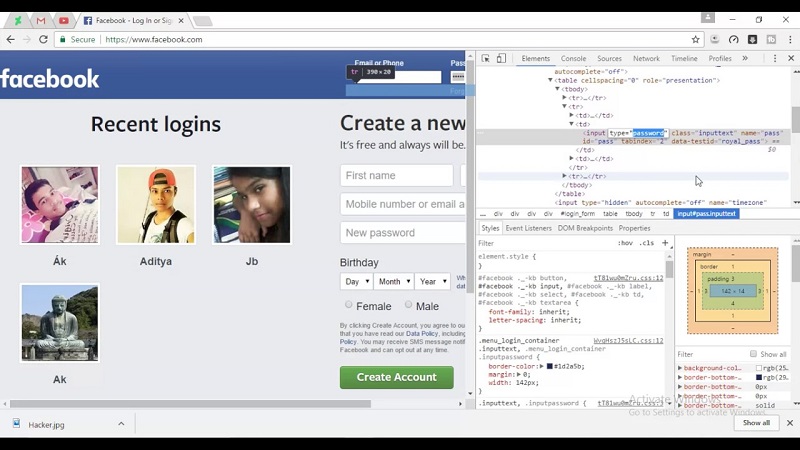
Task: Select the Male radio button
Action: pos(408,305)
